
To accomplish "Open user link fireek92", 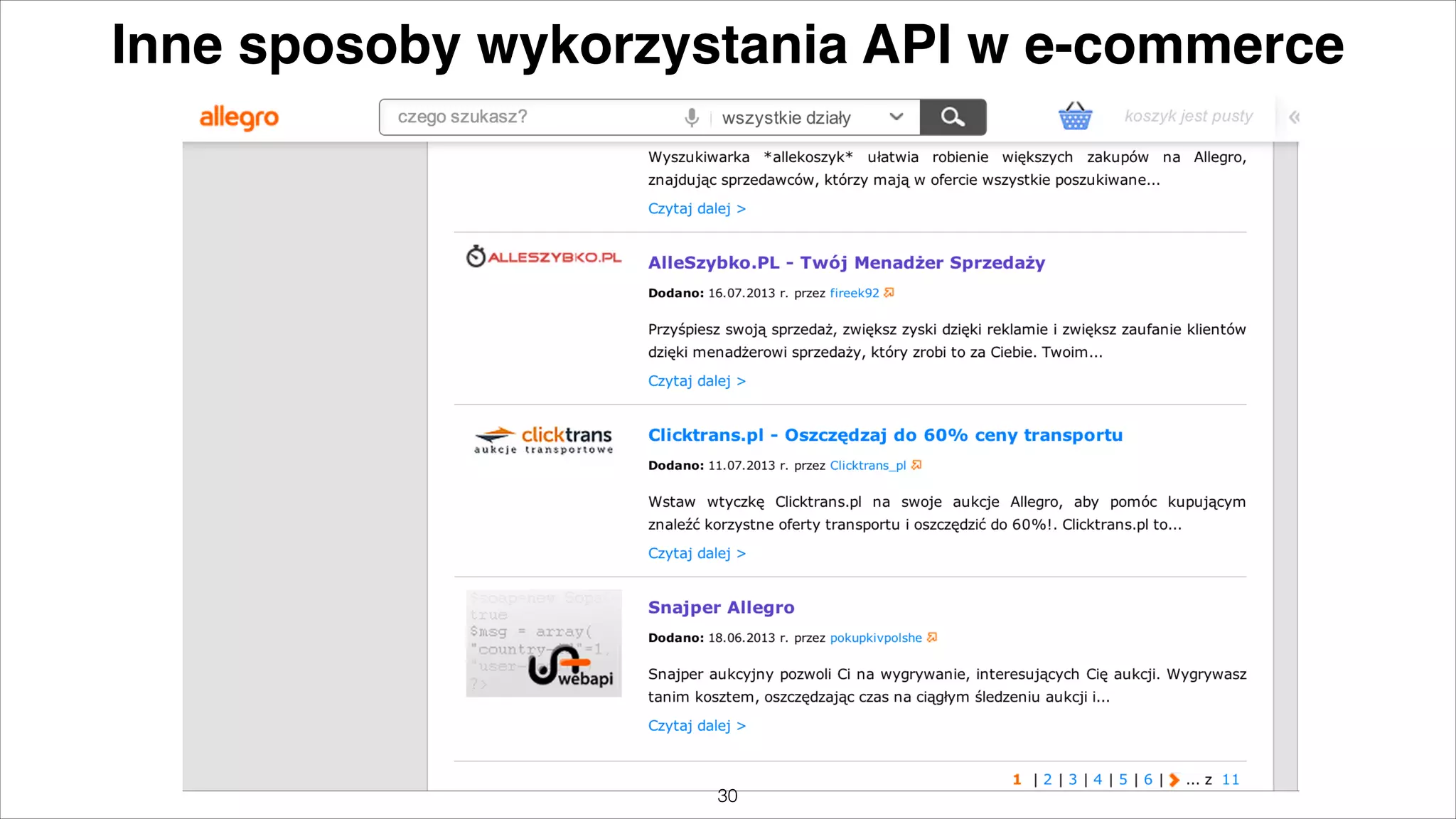I will pos(855,293).
